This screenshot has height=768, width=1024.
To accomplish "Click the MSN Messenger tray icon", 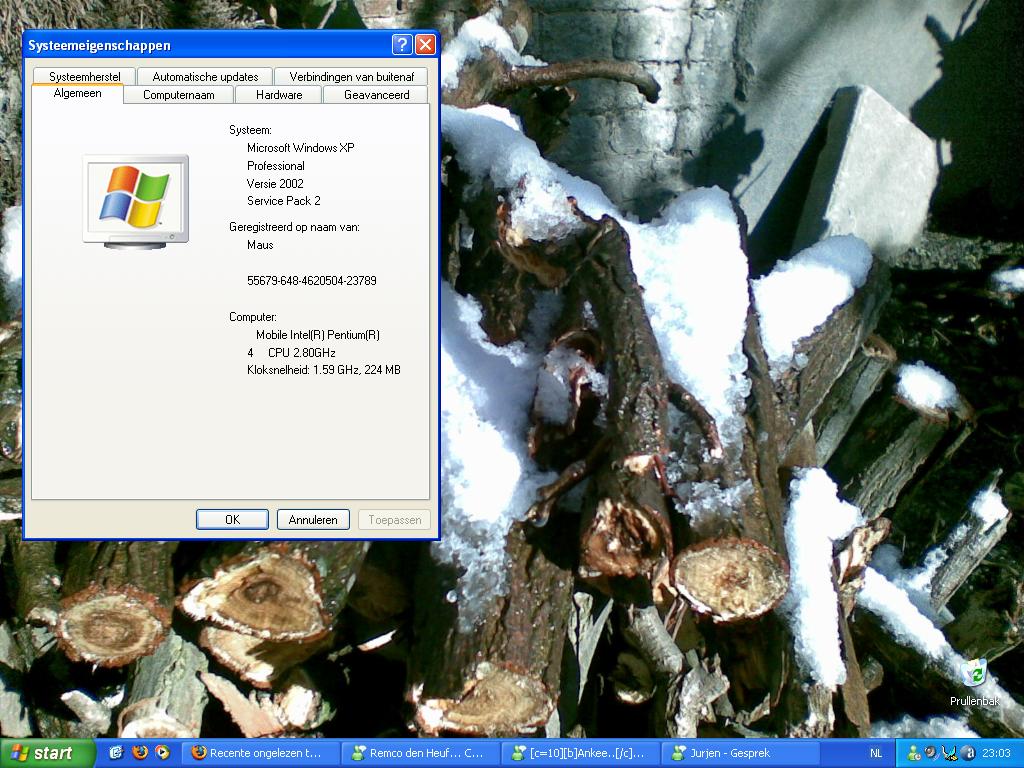I will (x=914, y=753).
